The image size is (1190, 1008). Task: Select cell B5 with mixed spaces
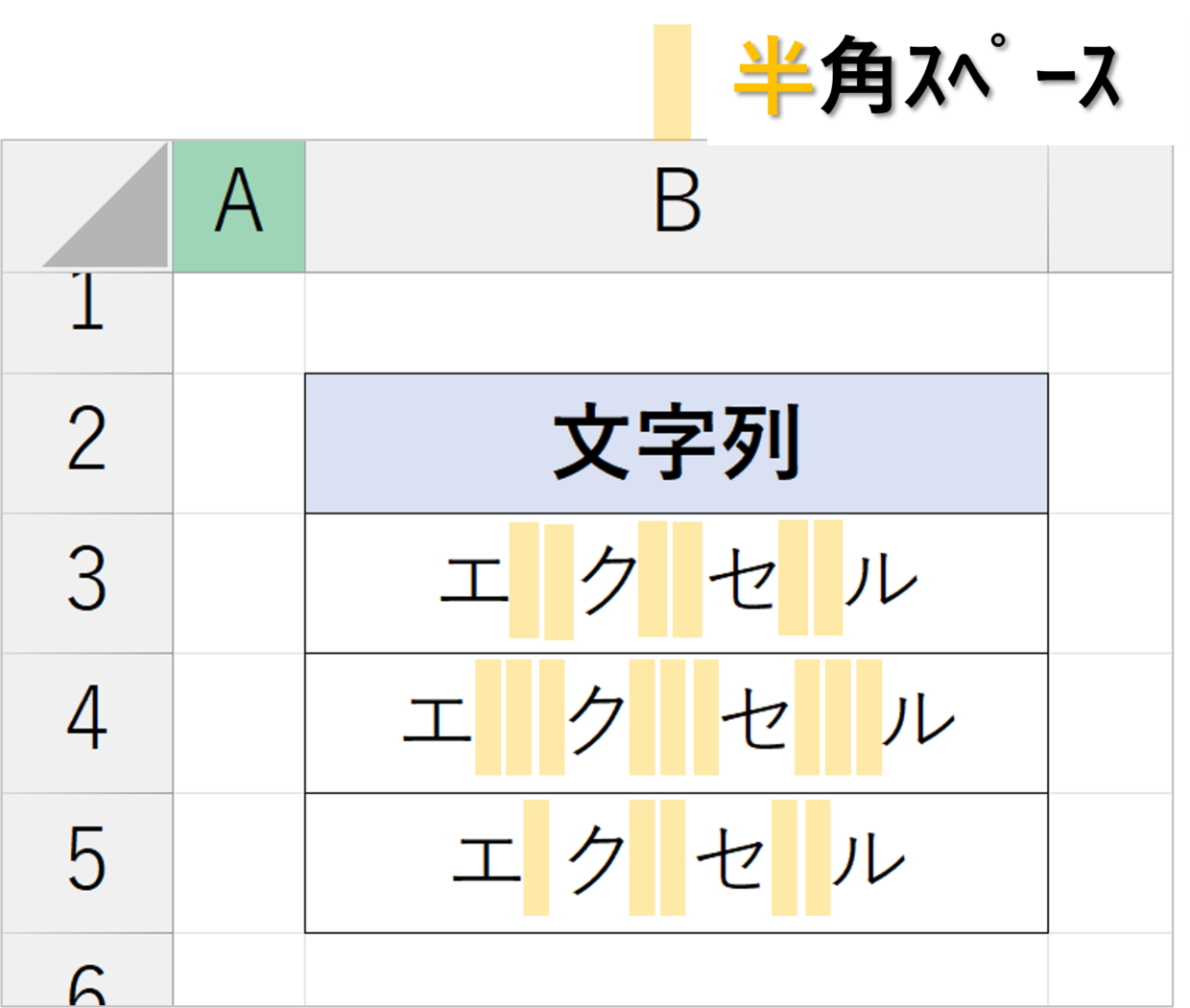(677, 862)
